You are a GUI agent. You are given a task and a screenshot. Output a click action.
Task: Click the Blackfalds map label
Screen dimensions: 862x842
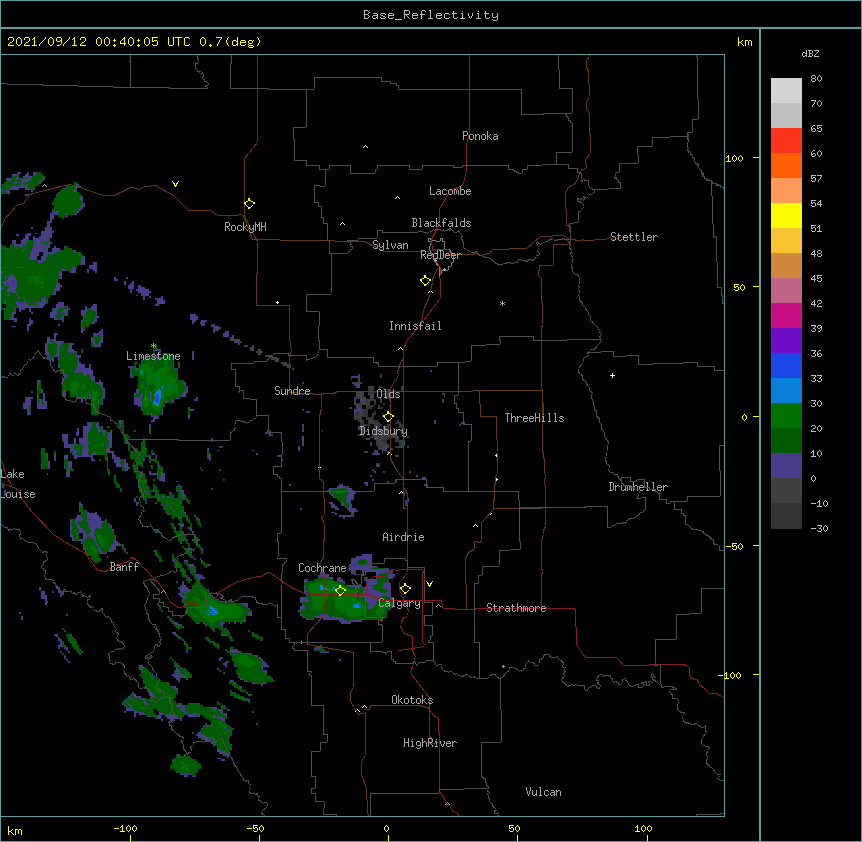tap(441, 223)
